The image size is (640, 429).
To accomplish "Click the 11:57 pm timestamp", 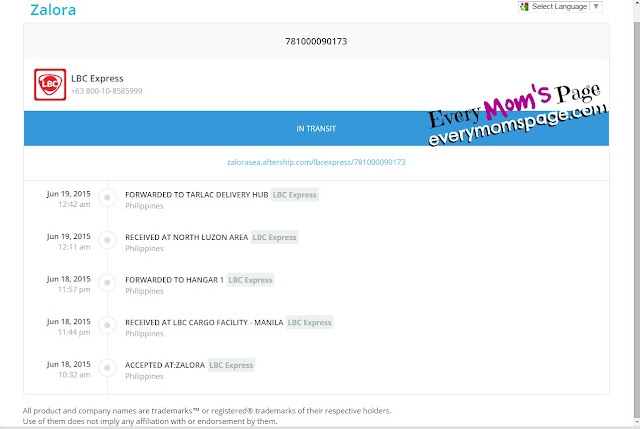I will tap(74, 289).
